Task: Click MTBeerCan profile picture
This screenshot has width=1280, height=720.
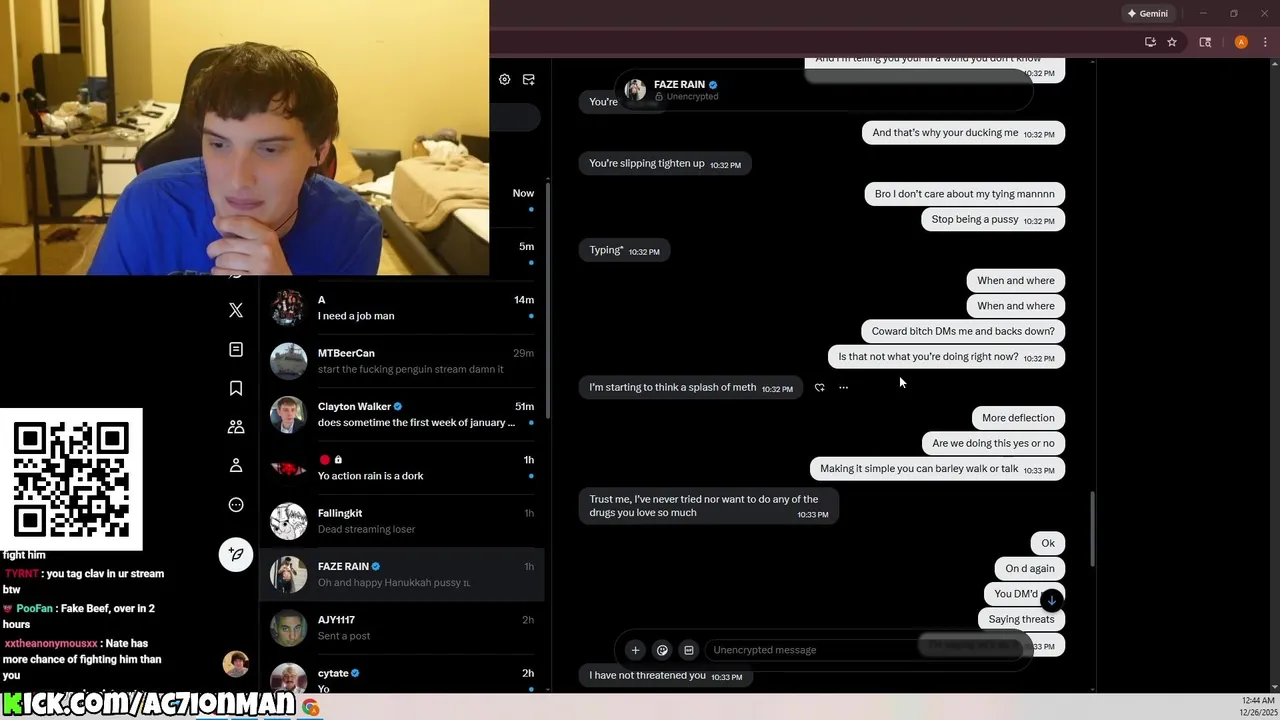Action: pyautogui.click(x=288, y=361)
